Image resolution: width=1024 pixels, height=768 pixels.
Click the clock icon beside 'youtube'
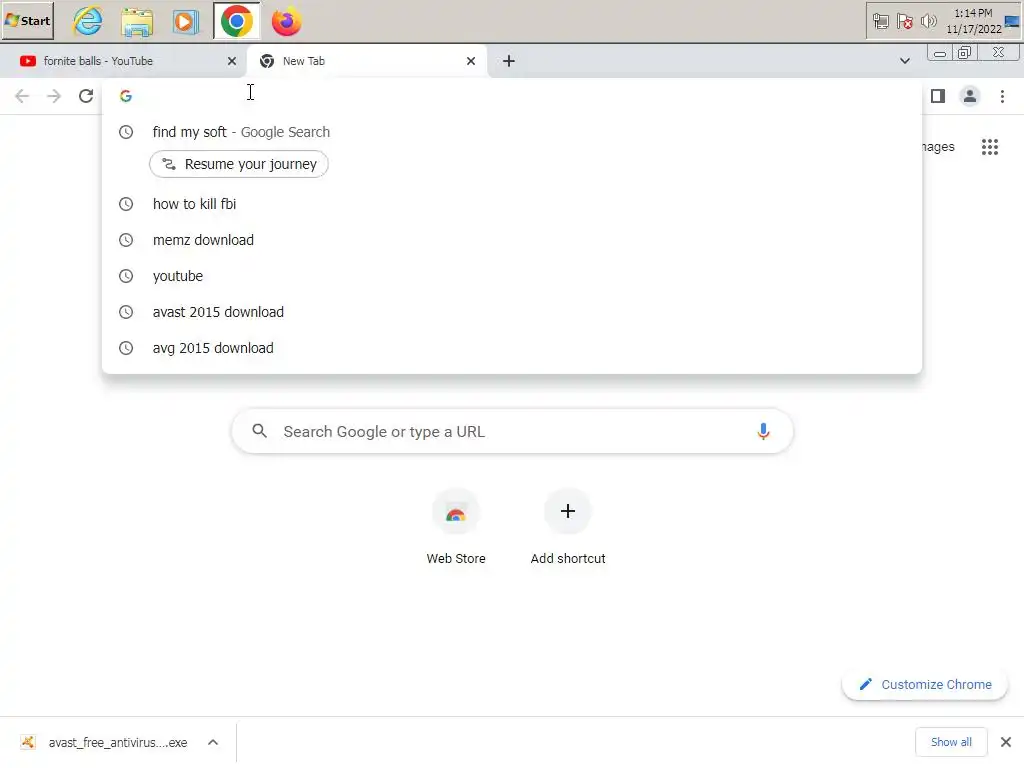[x=126, y=276]
